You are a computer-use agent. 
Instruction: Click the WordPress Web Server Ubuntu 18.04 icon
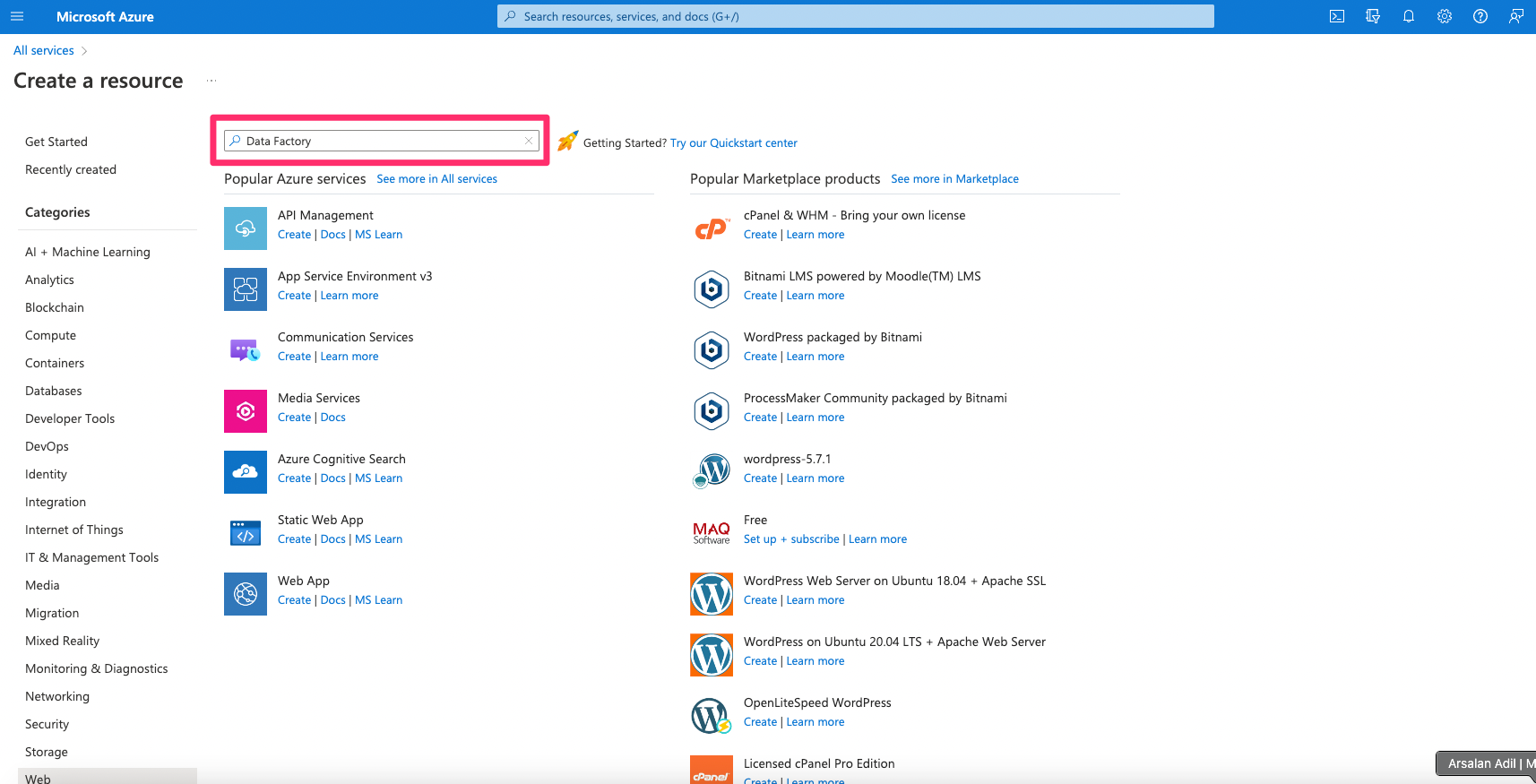[712, 594]
